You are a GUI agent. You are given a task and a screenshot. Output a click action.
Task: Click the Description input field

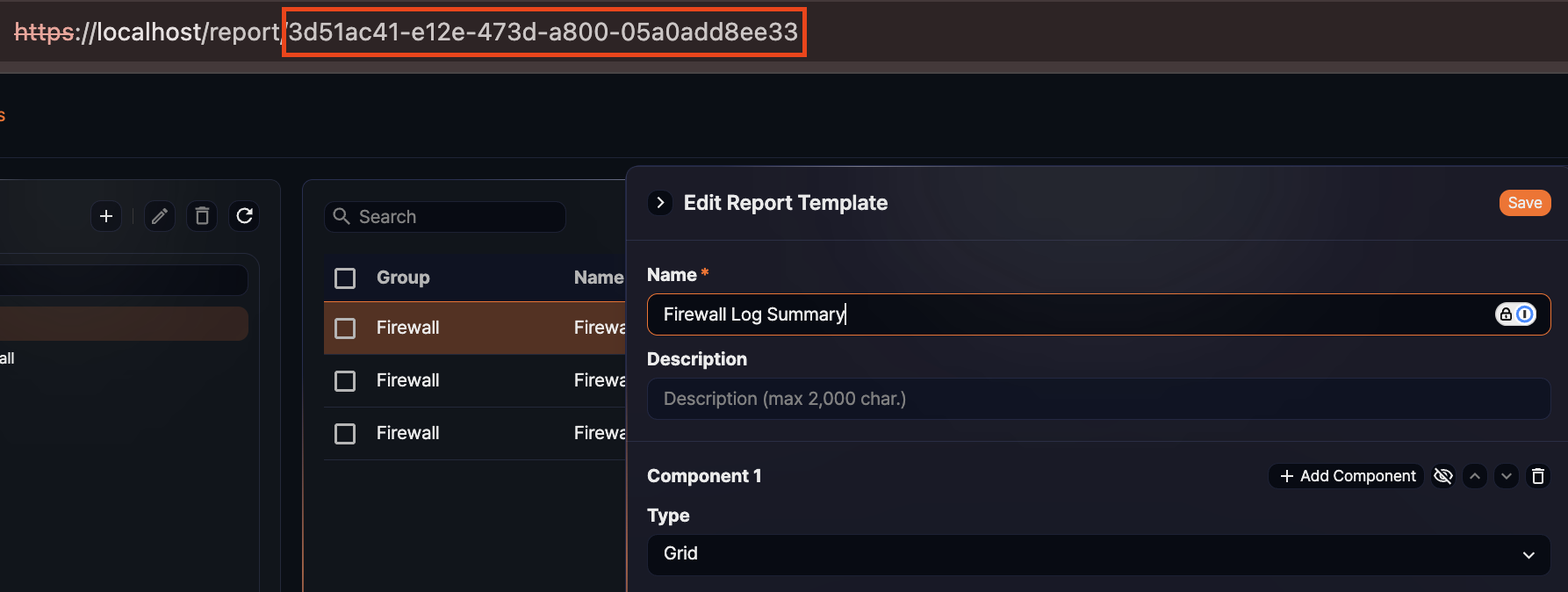pyautogui.click(x=1097, y=399)
